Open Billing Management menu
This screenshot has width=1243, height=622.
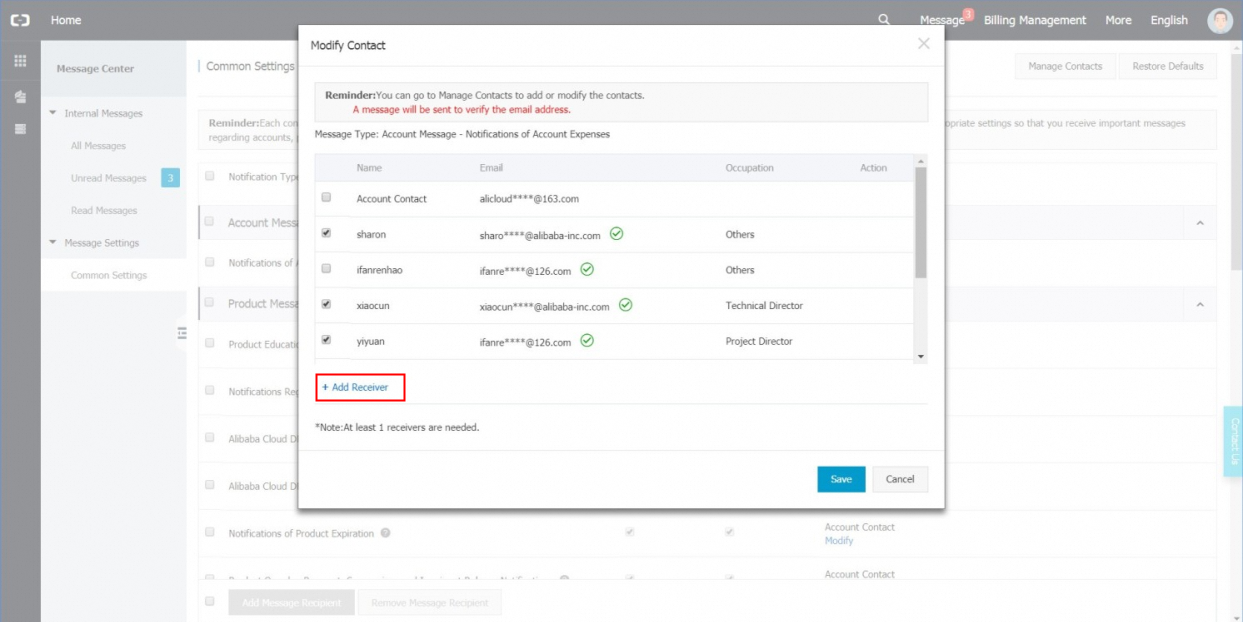[1034, 20]
